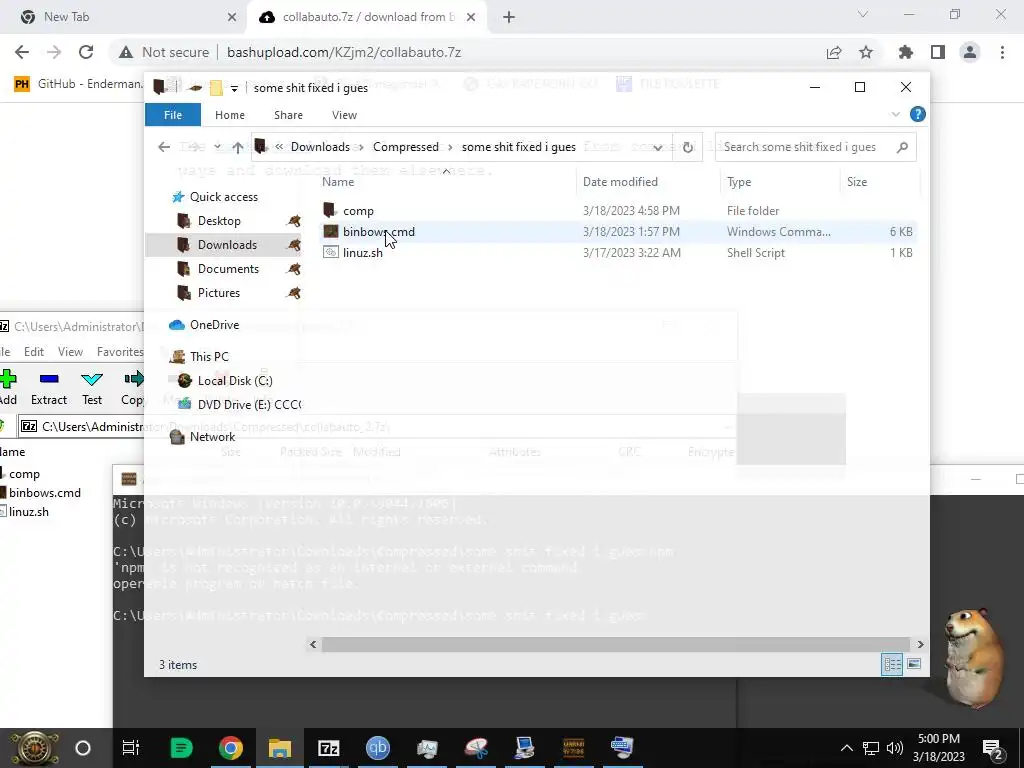Click the 7-Zip Add button
This screenshot has height=768, width=1024.
tap(8, 389)
